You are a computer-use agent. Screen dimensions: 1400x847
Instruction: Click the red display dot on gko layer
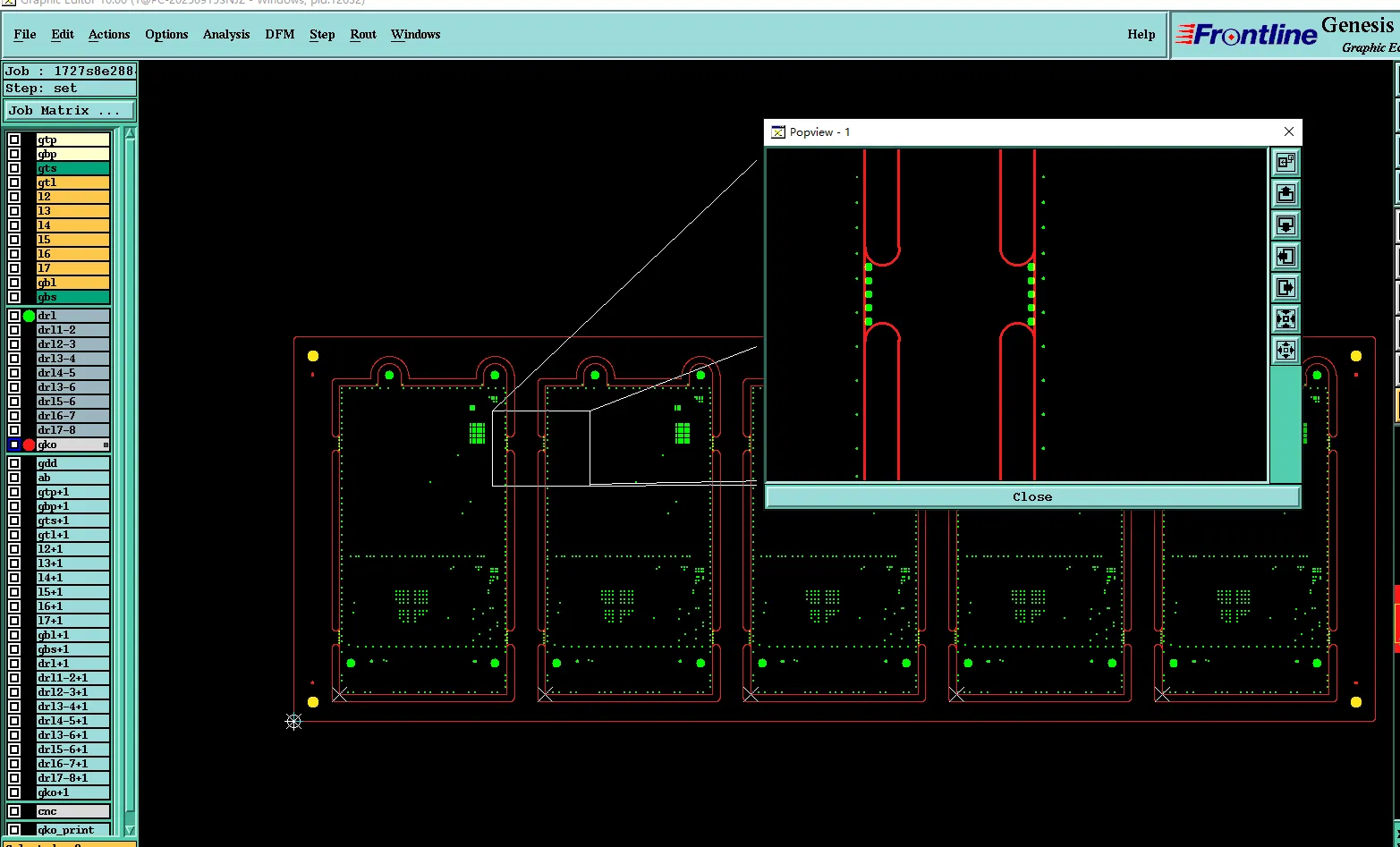(x=30, y=445)
